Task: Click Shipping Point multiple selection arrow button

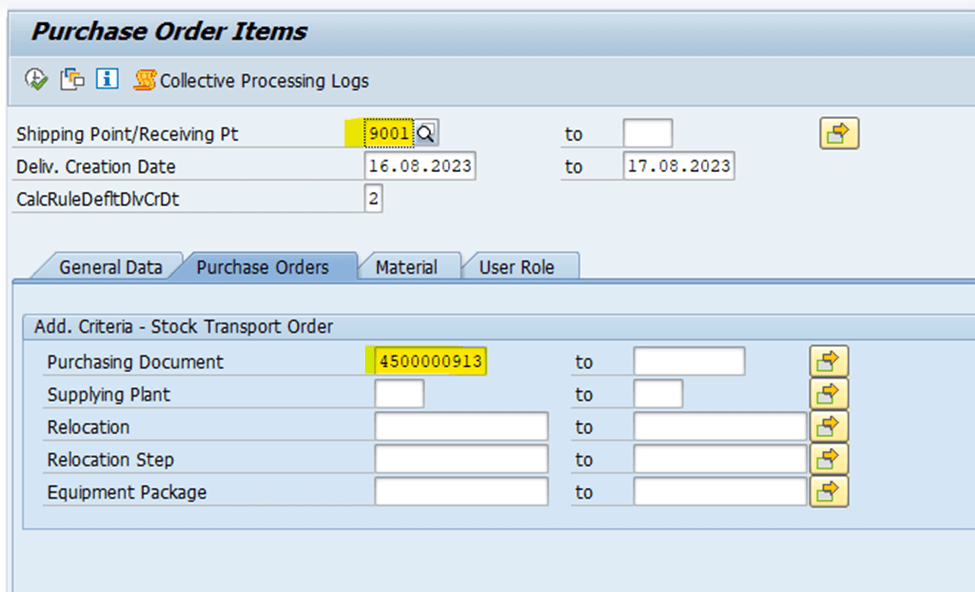Action: [x=839, y=133]
